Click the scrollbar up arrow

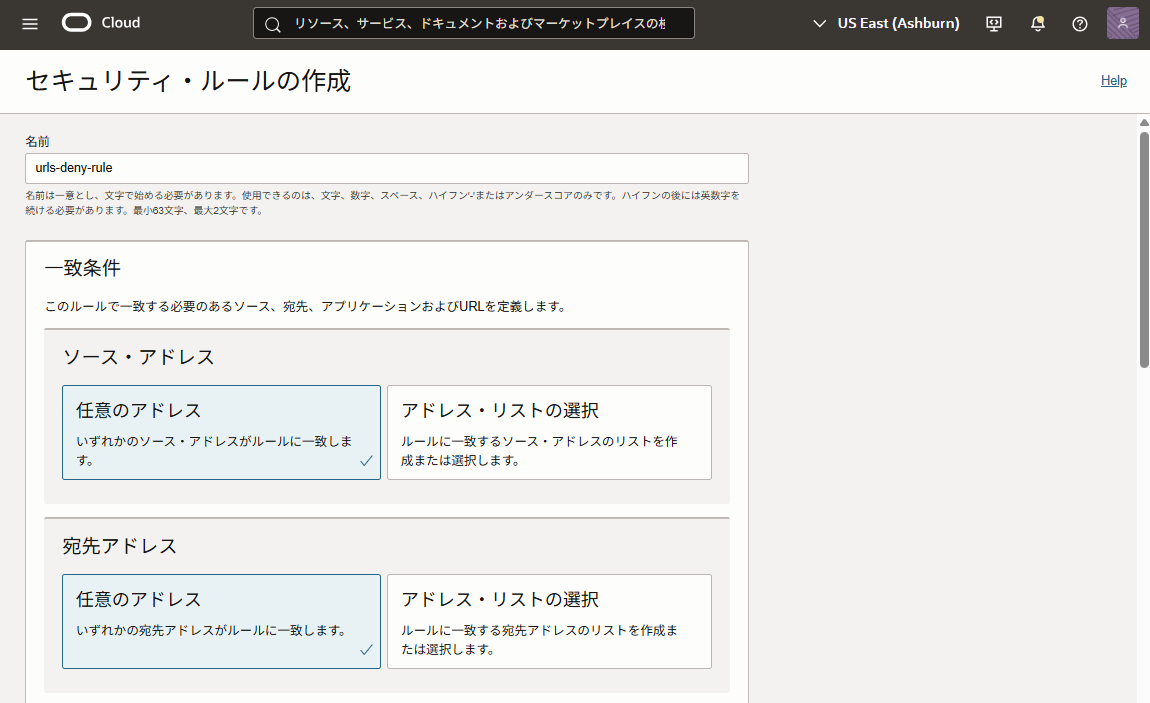pyautogui.click(x=1144, y=123)
